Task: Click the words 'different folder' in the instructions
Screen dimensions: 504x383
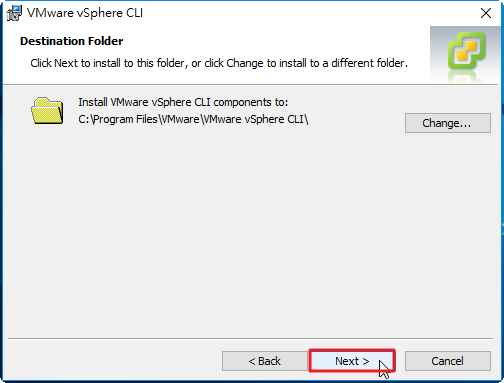Action: click(x=368, y=63)
